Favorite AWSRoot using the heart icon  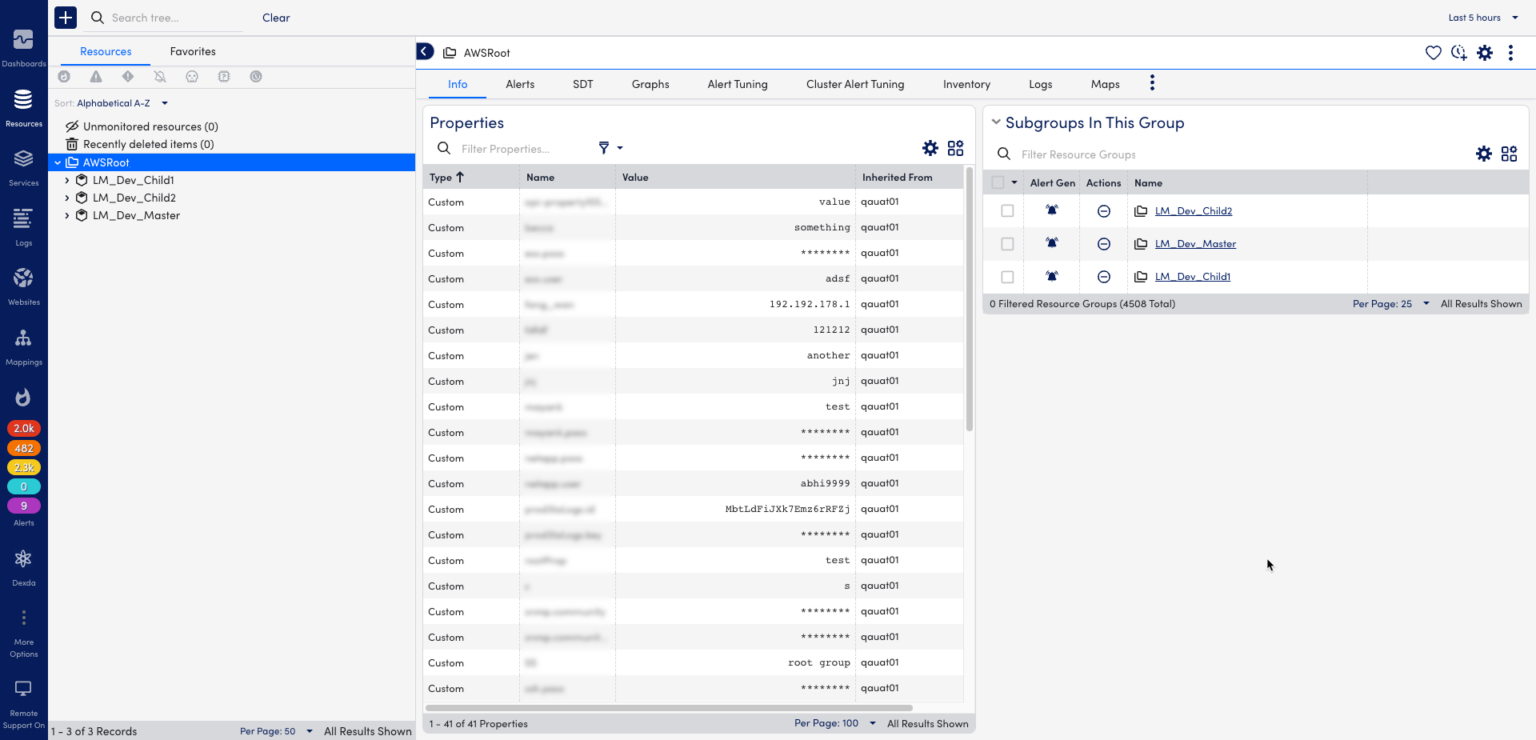coord(1433,52)
